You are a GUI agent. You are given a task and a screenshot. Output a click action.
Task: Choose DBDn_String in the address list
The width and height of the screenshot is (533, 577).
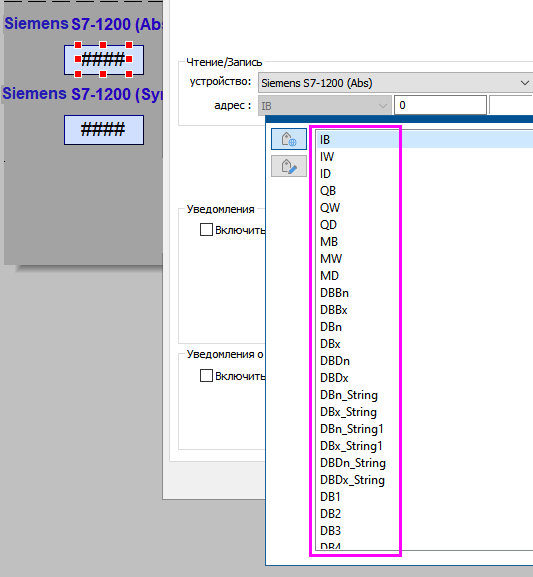(x=425, y=463)
